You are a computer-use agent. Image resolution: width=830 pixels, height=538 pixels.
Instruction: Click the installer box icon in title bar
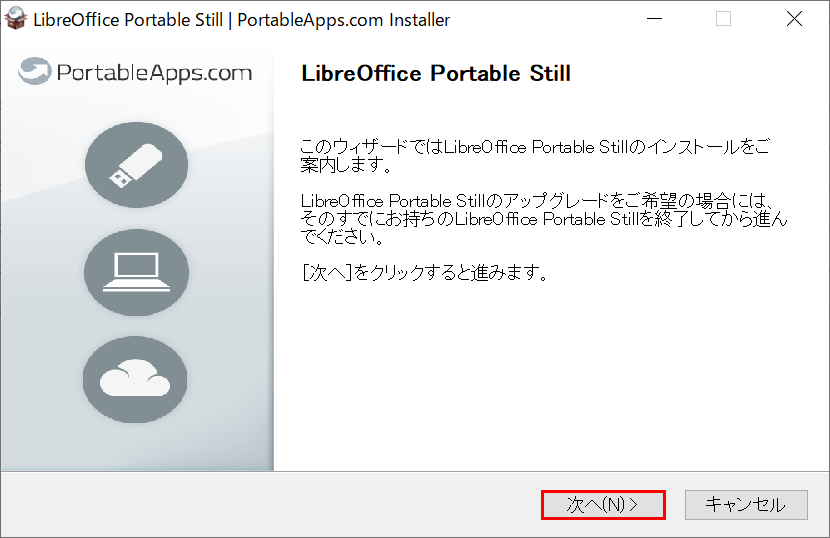(x=15, y=19)
